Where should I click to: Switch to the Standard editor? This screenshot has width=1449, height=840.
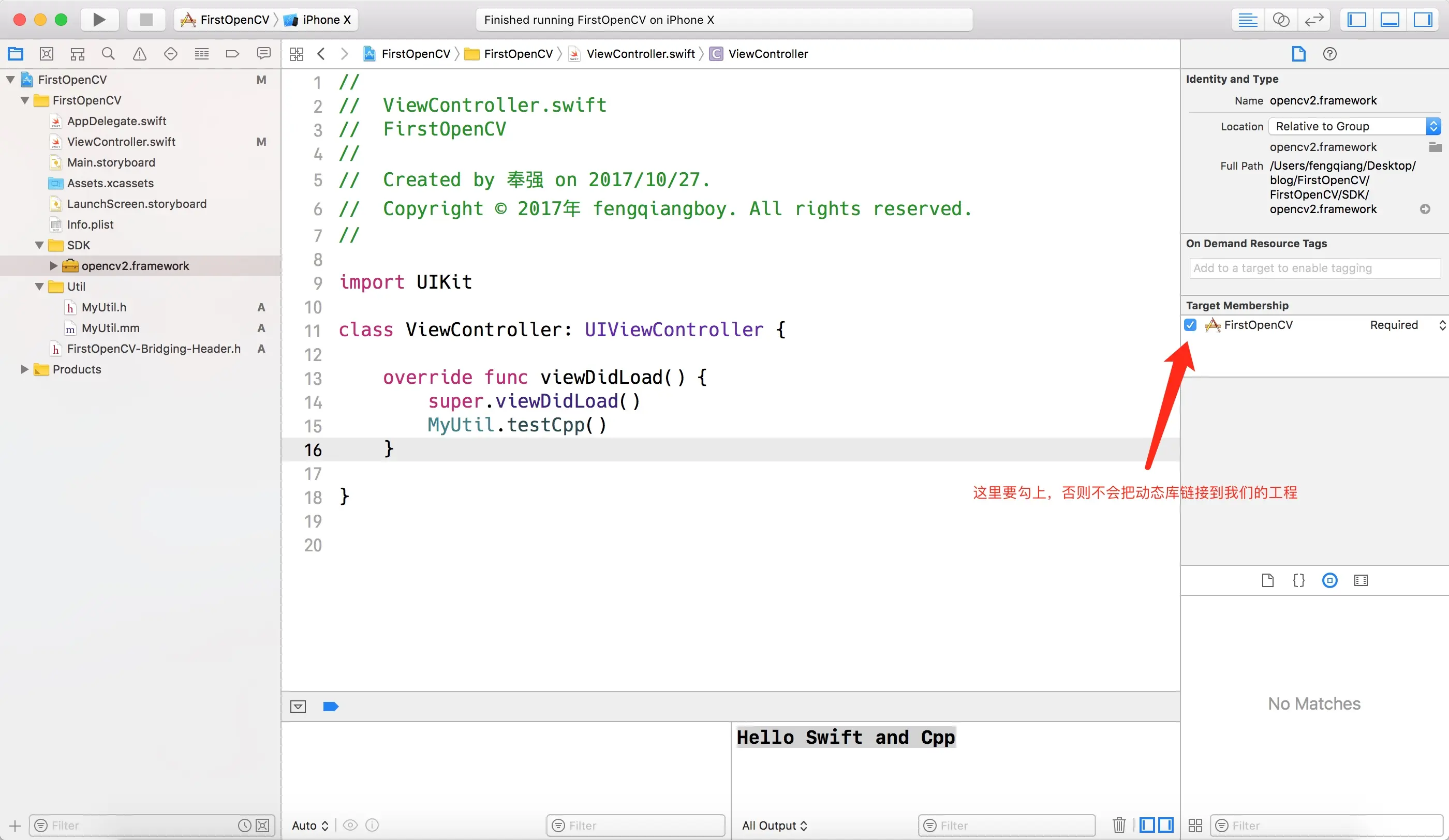point(1248,20)
